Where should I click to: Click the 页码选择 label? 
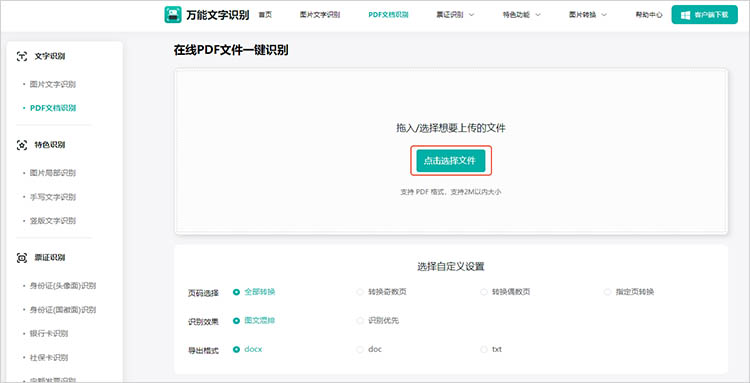pyautogui.click(x=203, y=293)
